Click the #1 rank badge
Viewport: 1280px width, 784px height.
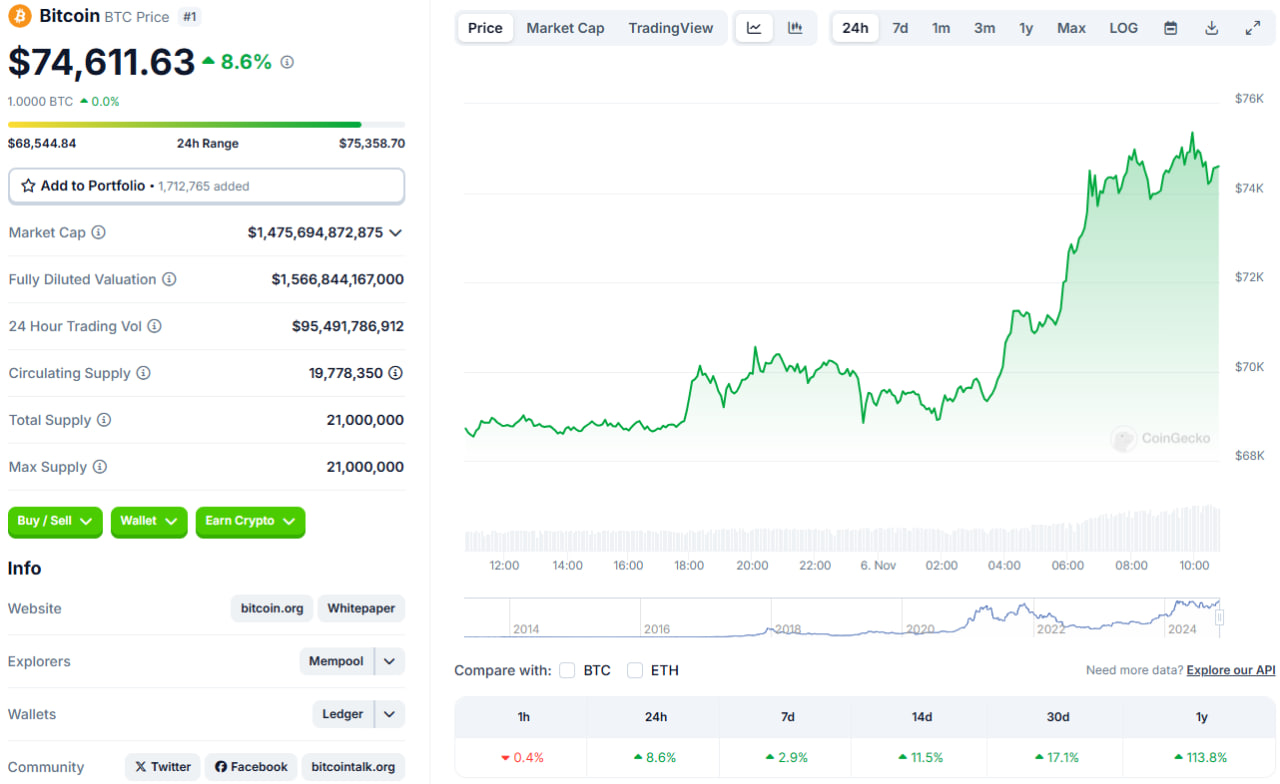point(188,16)
